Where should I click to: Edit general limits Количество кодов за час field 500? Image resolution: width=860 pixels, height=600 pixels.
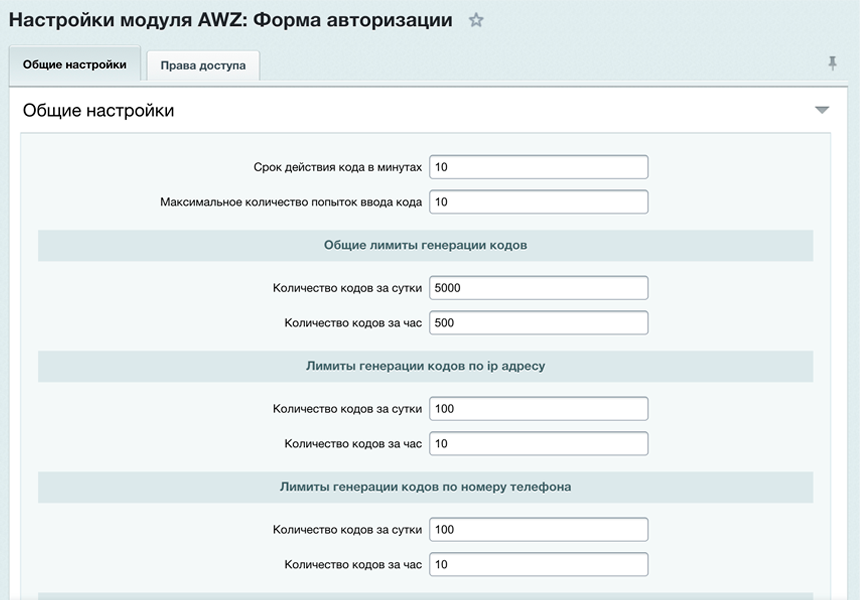538,323
